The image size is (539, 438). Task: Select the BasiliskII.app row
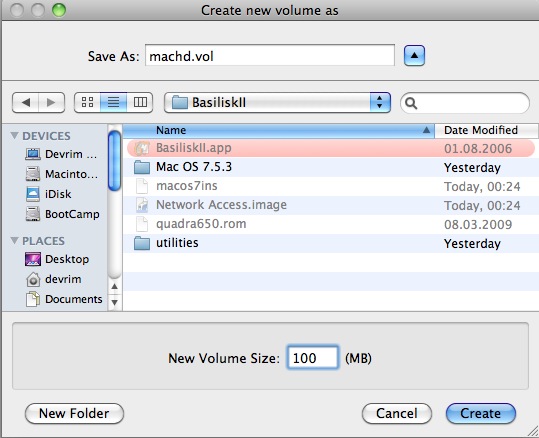[x=331, y=148]
